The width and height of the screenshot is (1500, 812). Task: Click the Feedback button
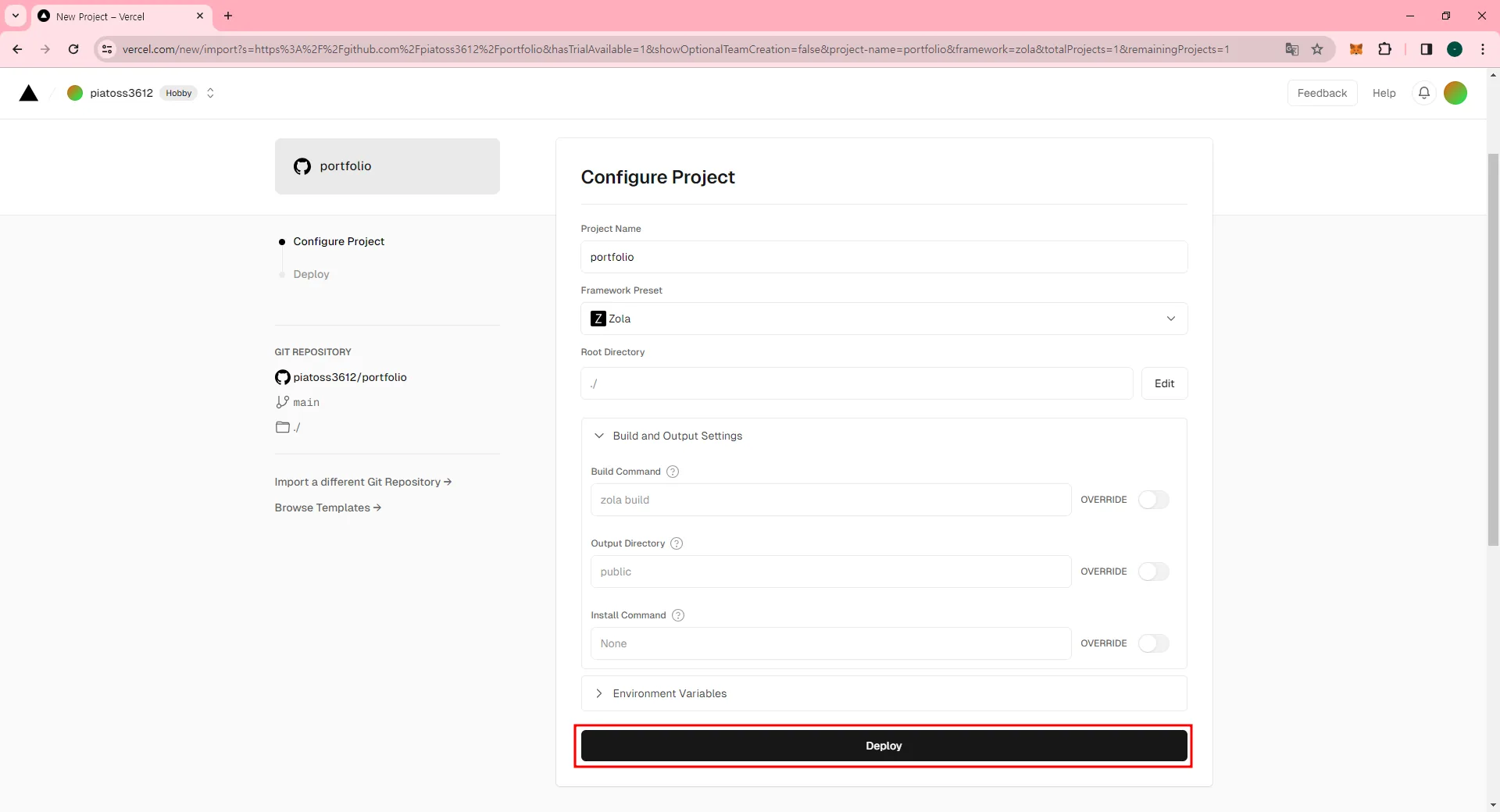1322,93
